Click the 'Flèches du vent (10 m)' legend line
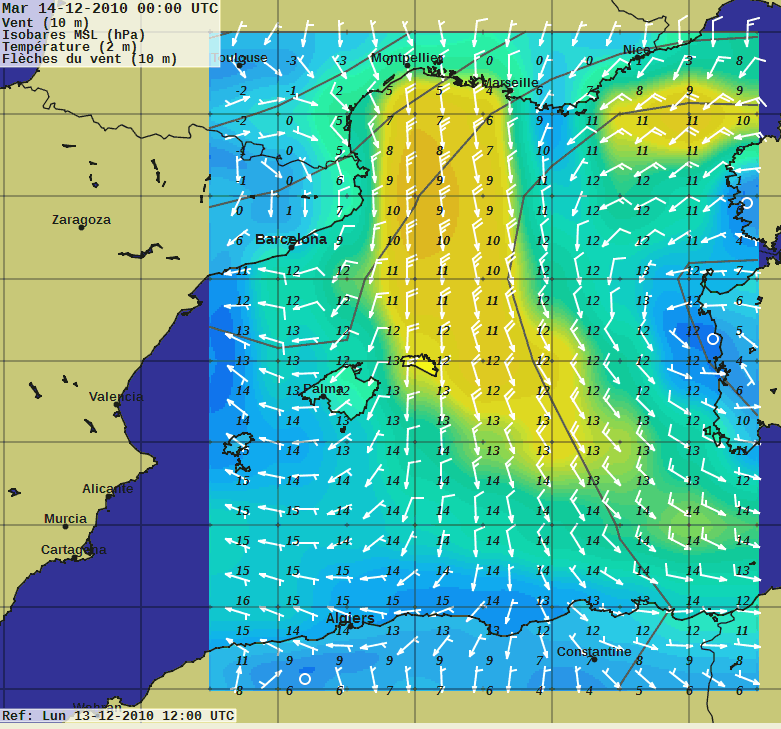The height and width of the screenshot is (729, 781). coord(90,59)
